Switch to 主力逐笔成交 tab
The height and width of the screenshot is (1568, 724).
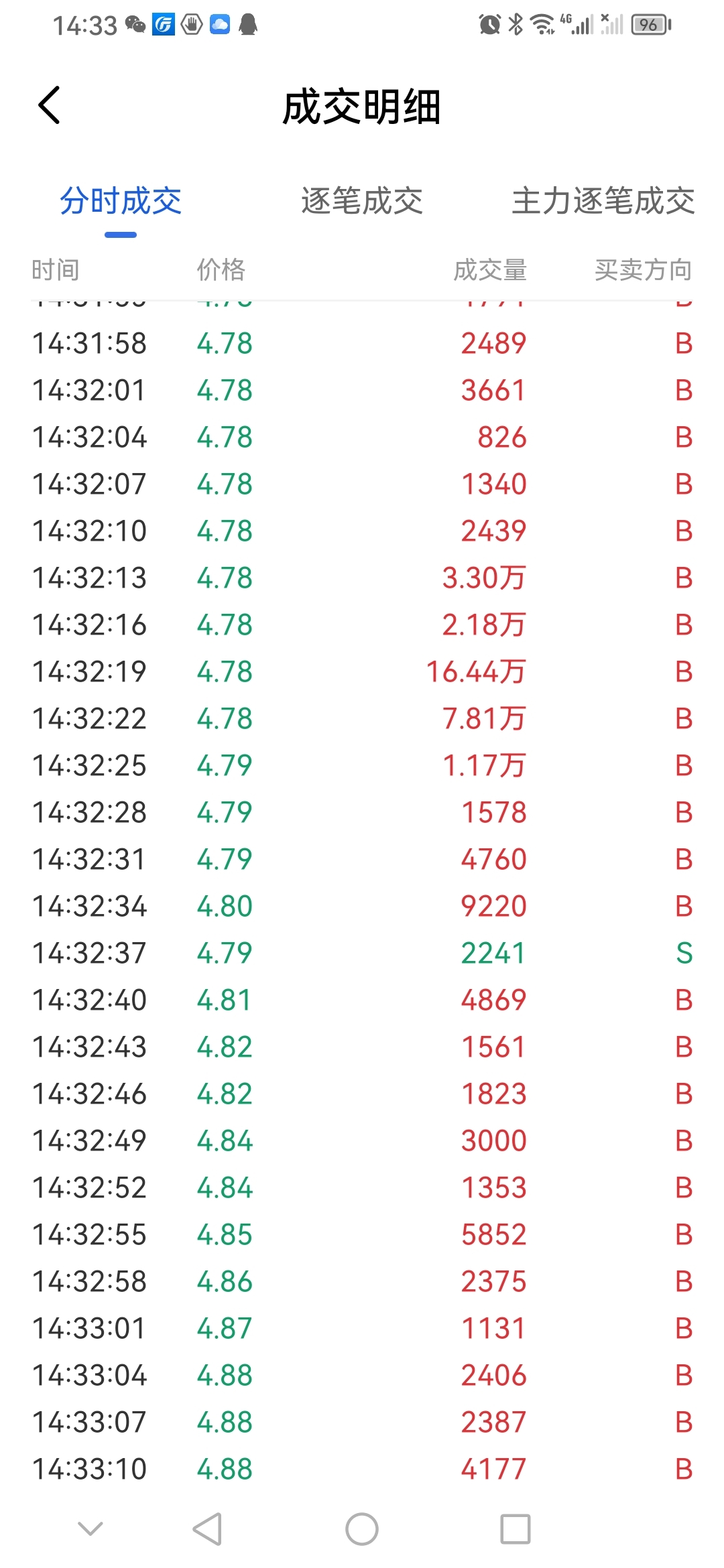click(x=603, y=201)
